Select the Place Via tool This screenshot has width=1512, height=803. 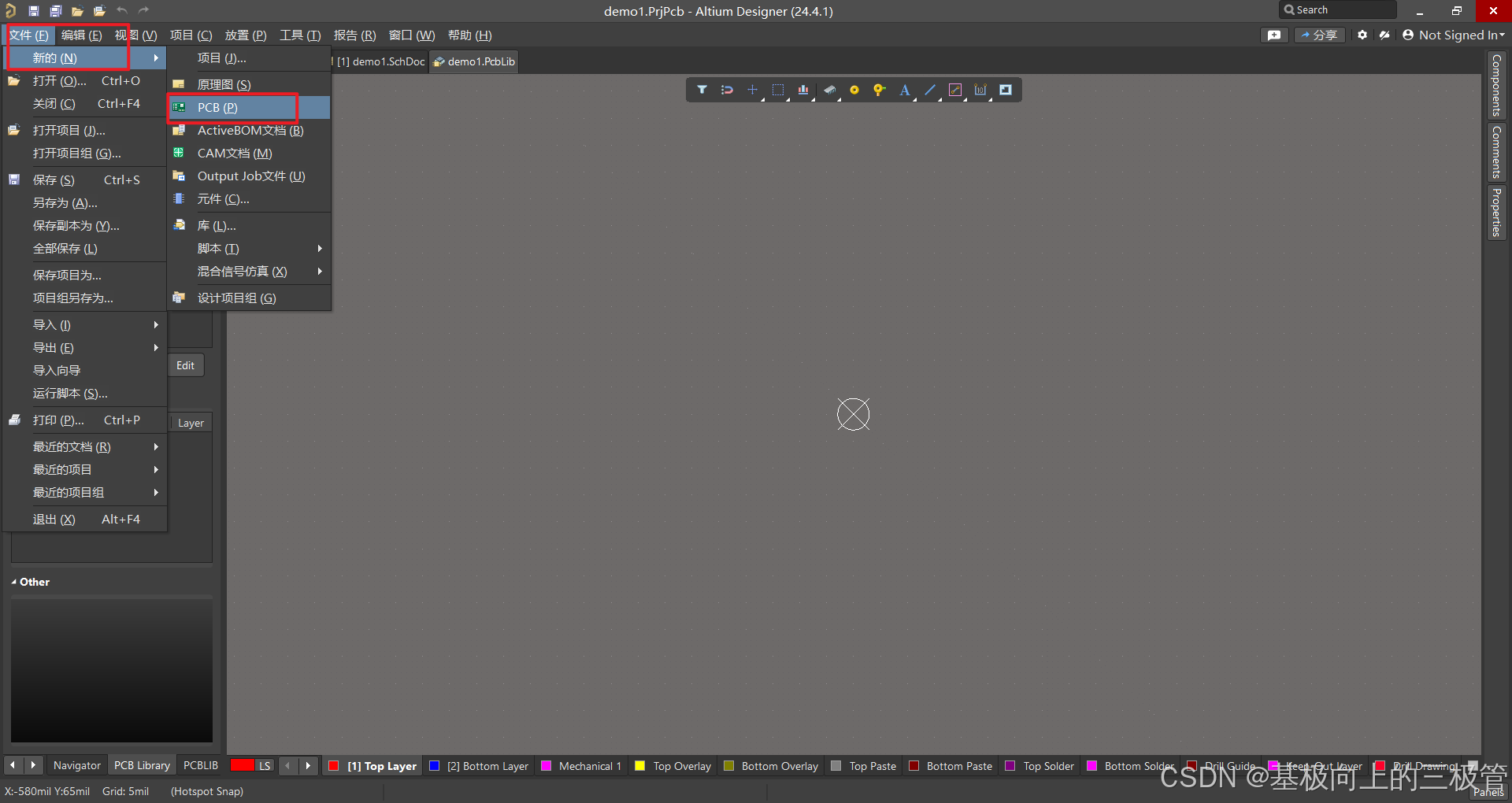[x=880, y=90]
